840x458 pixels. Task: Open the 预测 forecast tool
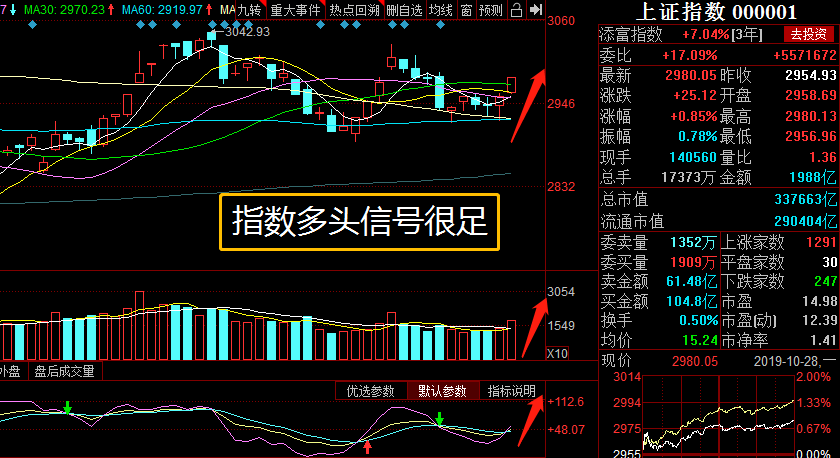pyautogui.click(x=491, y=10)
